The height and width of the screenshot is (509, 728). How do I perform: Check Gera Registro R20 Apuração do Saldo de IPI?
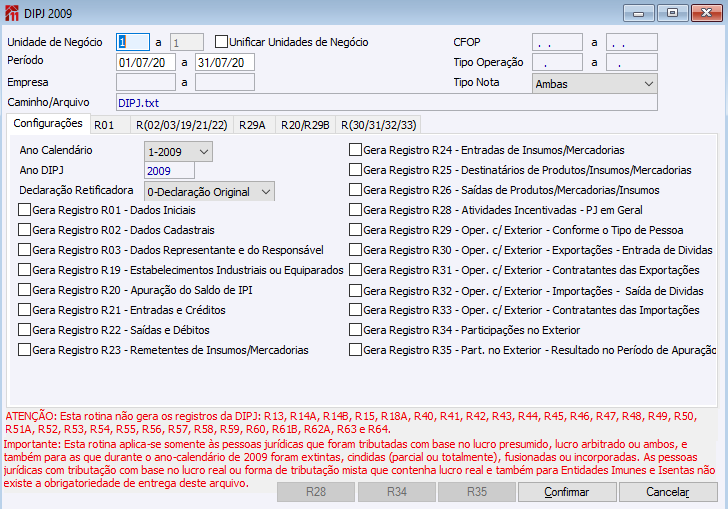click(x=24, y=290)
